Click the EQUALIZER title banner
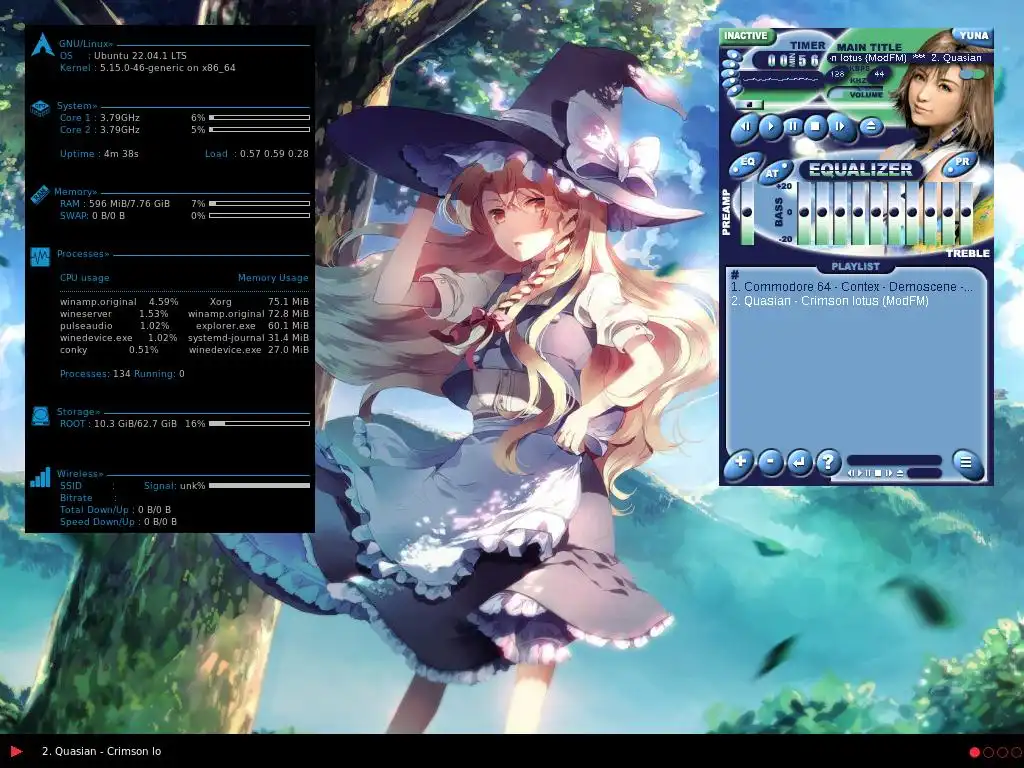The width and height of the screenshot is (1024, 768). click(x=861, y=170)
